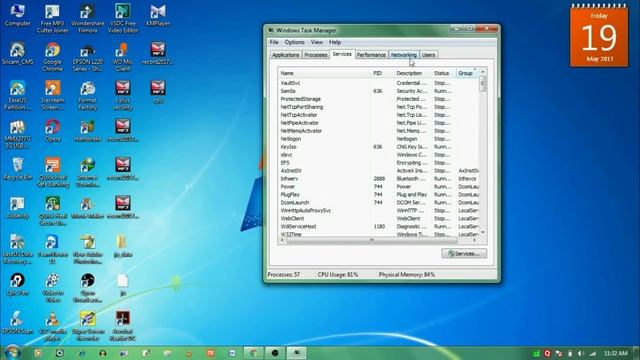Image resolution: width=640 pixels, height=360 pixels.
Task: Switch to the Processes tab
Action: [316, 55]
